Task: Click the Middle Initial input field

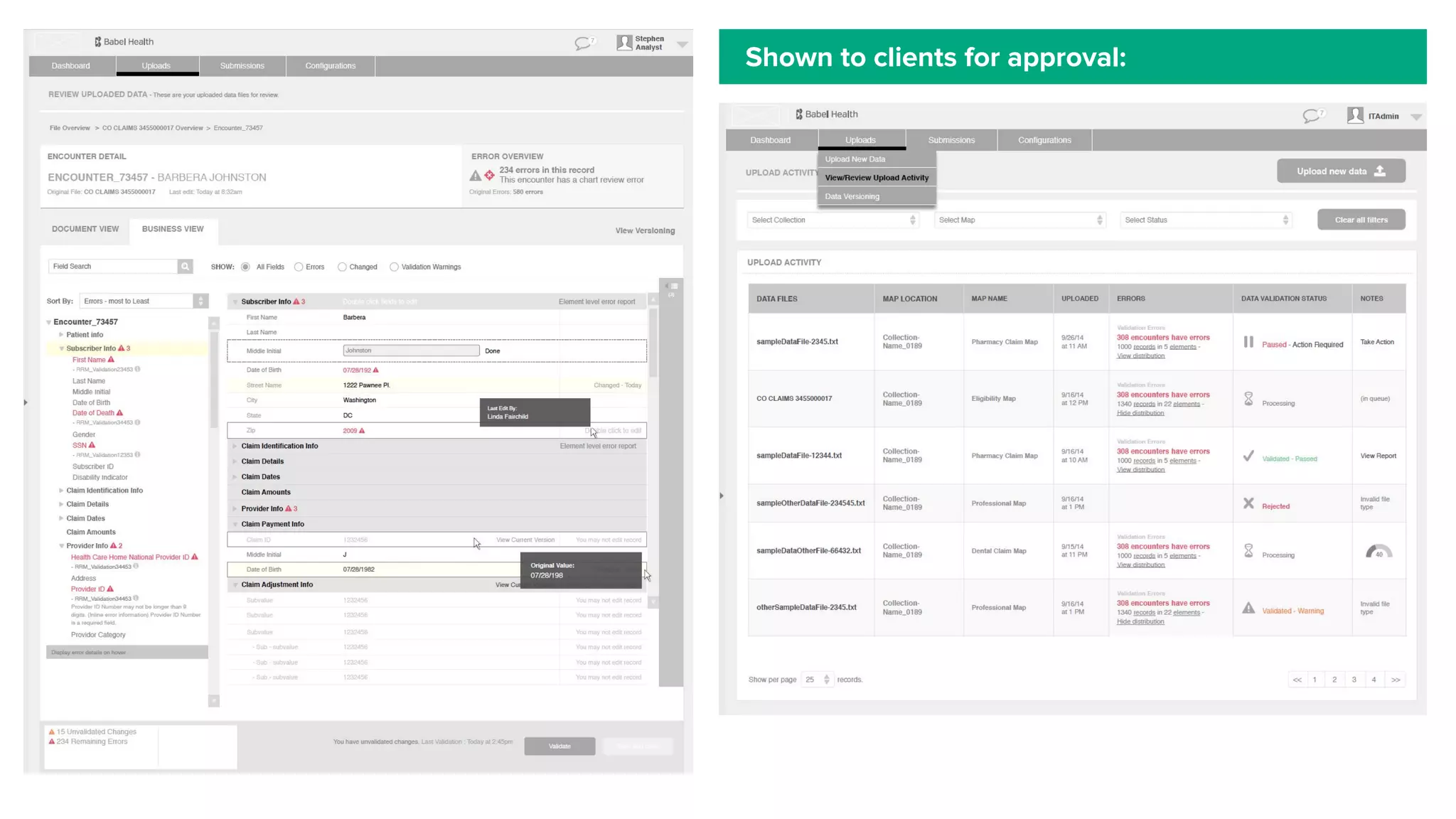Action: point(411,350)
